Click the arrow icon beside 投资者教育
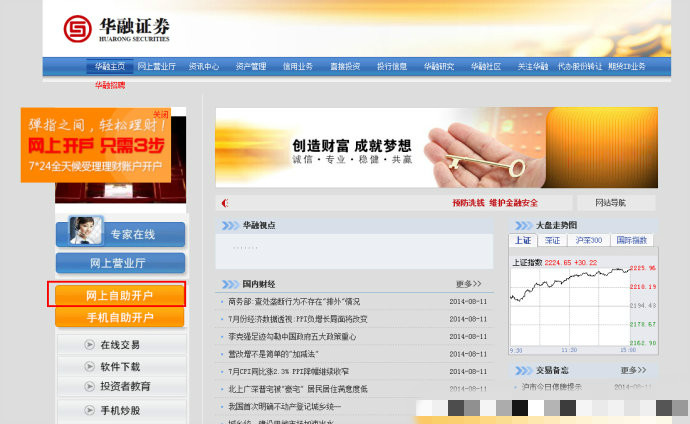This screenshot has width=690, height=424. pyautogui.click(x=89, y=386)
